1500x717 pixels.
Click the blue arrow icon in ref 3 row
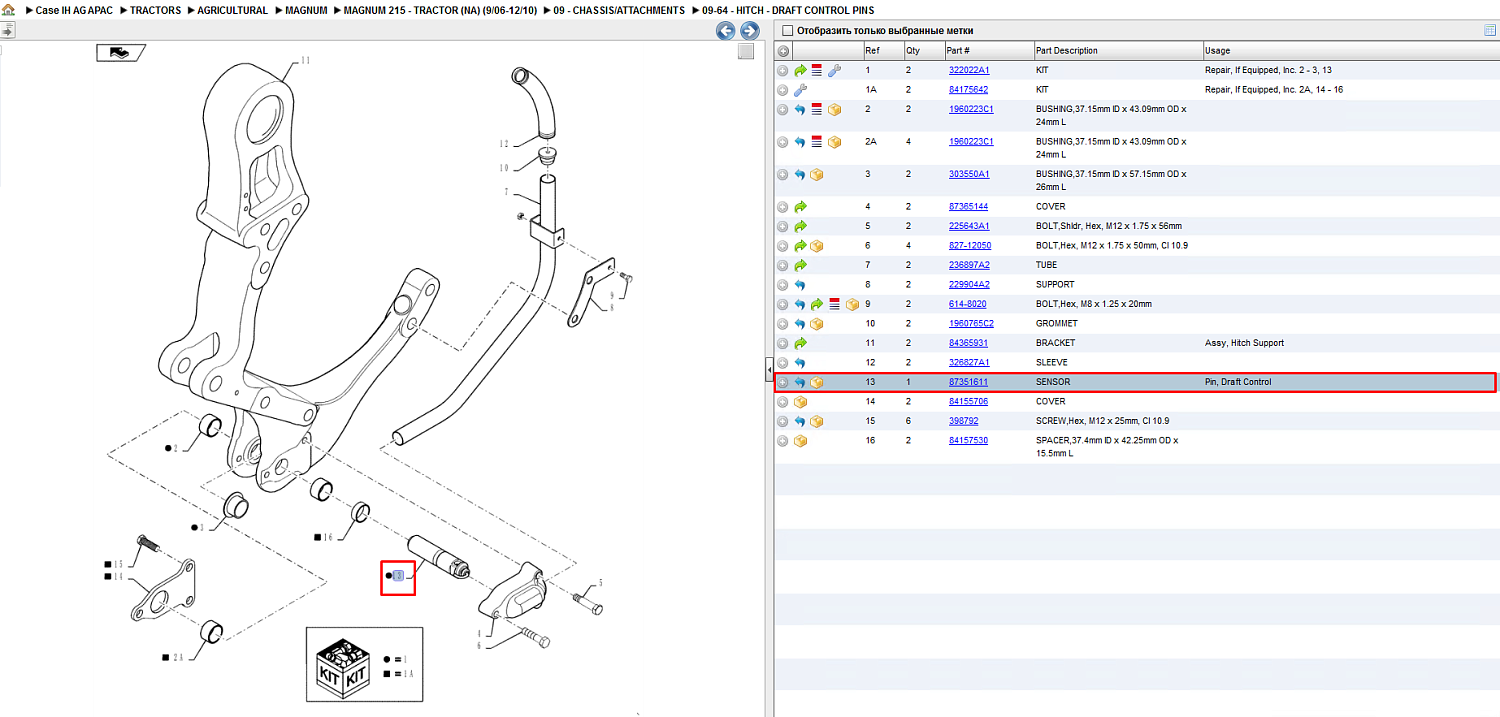click(x=800, y=174)
